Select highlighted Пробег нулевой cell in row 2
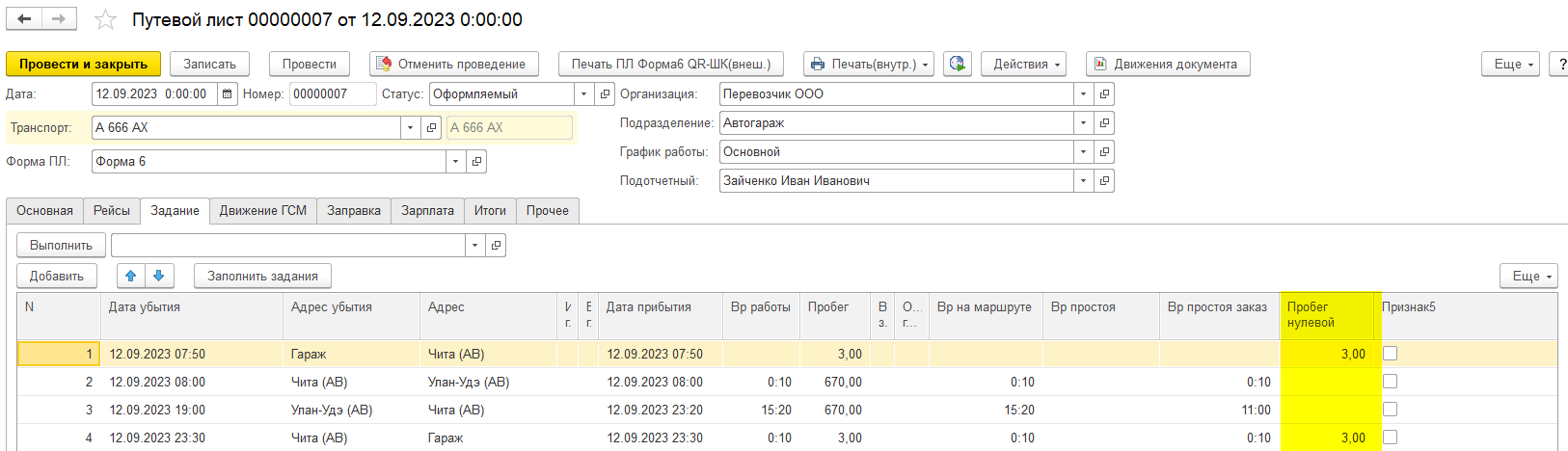 click(x=1327, y=382)
